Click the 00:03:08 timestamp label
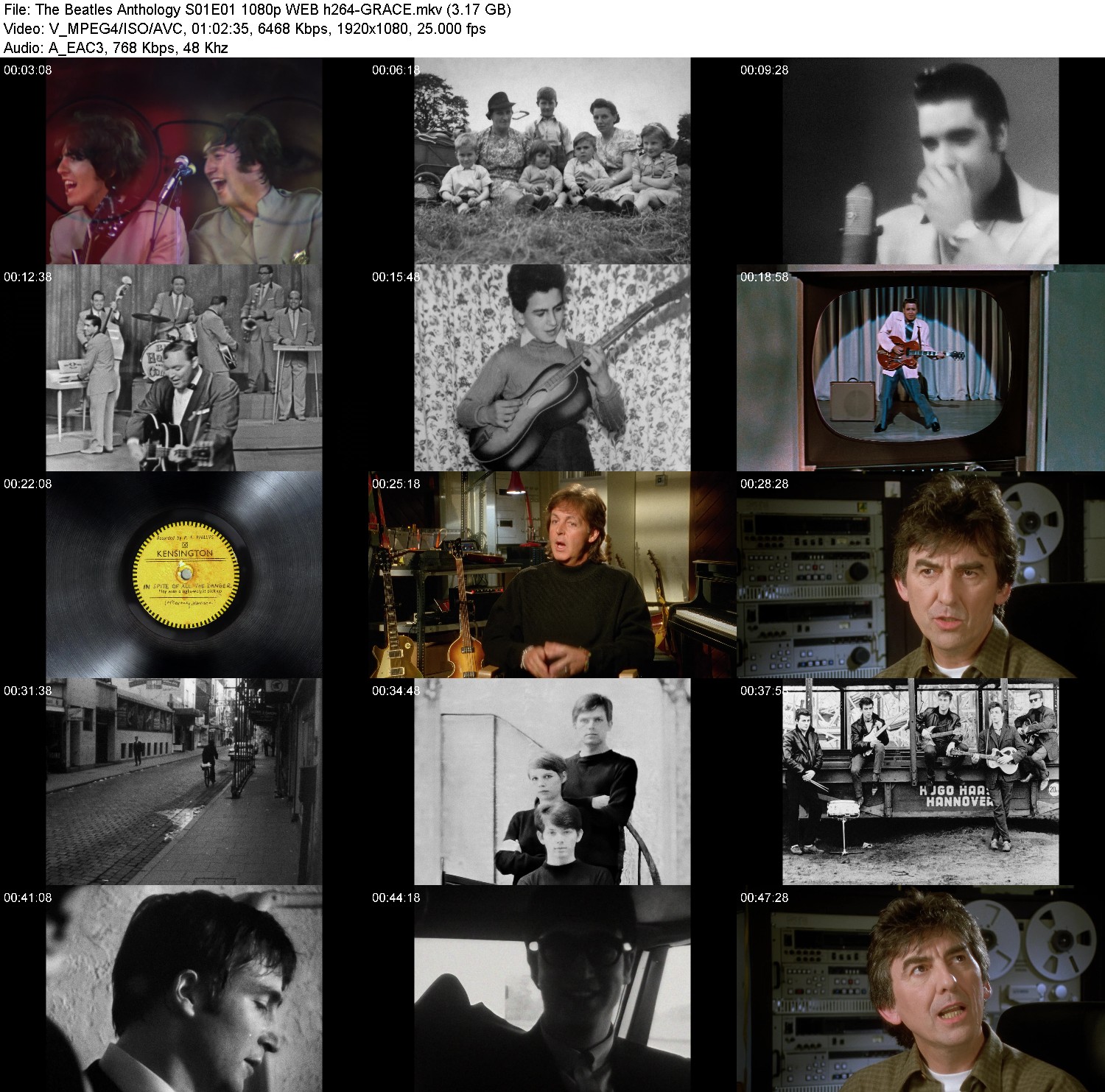This screenshot has height=1092, width=1105. (27, 70)
